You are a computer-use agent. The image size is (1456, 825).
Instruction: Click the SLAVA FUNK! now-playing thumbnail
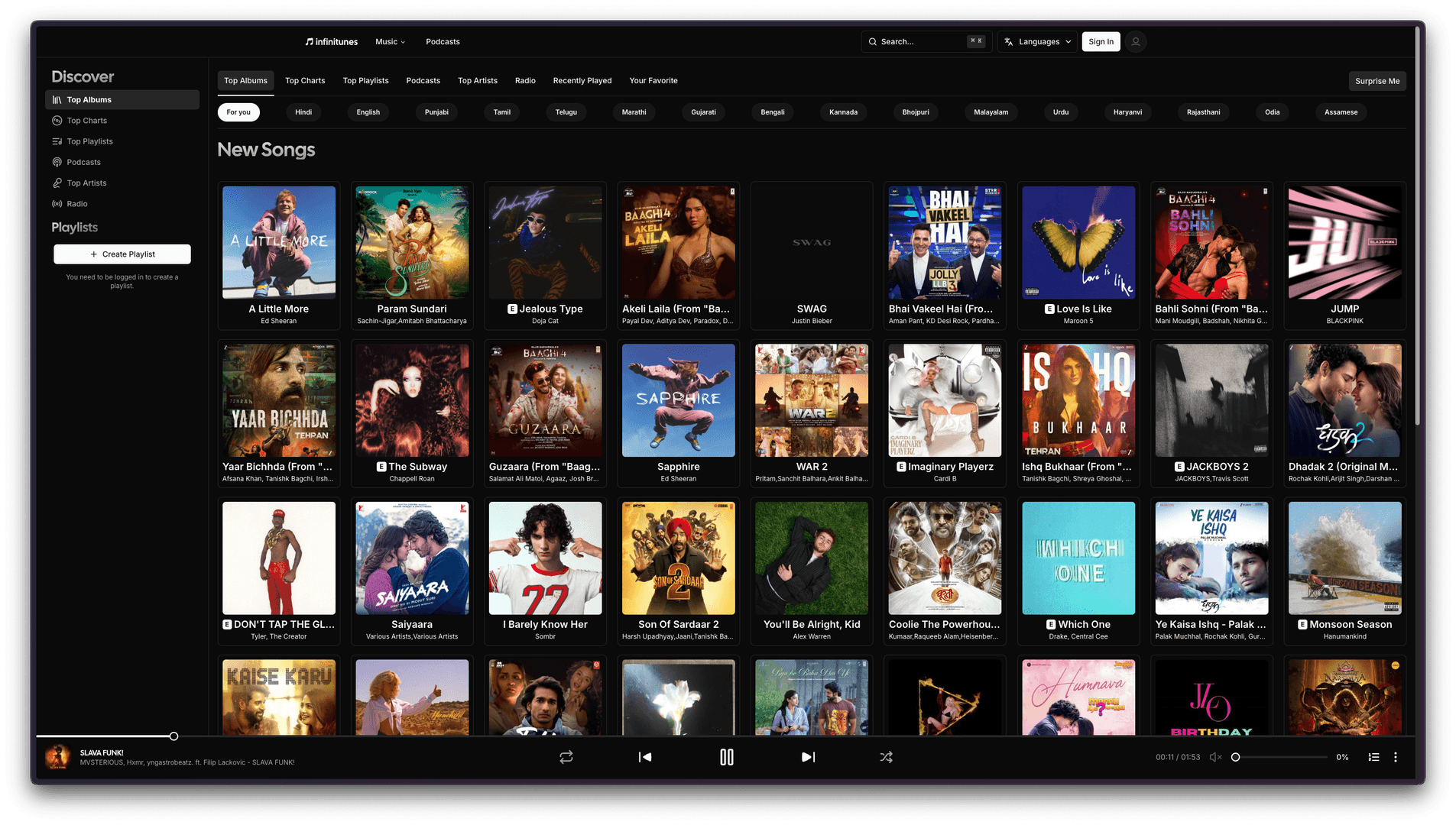click(58, 757)
